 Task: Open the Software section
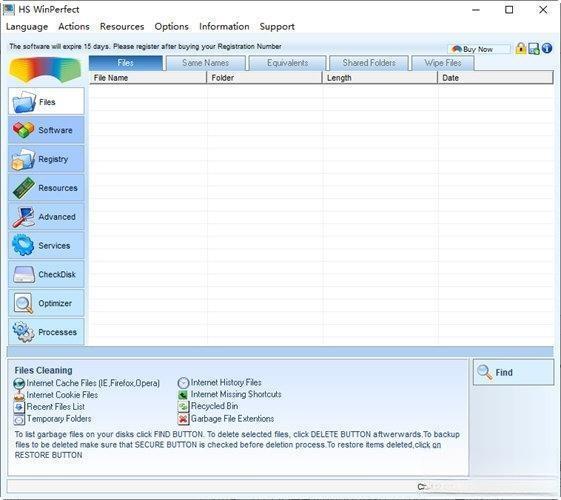[46, 130]
